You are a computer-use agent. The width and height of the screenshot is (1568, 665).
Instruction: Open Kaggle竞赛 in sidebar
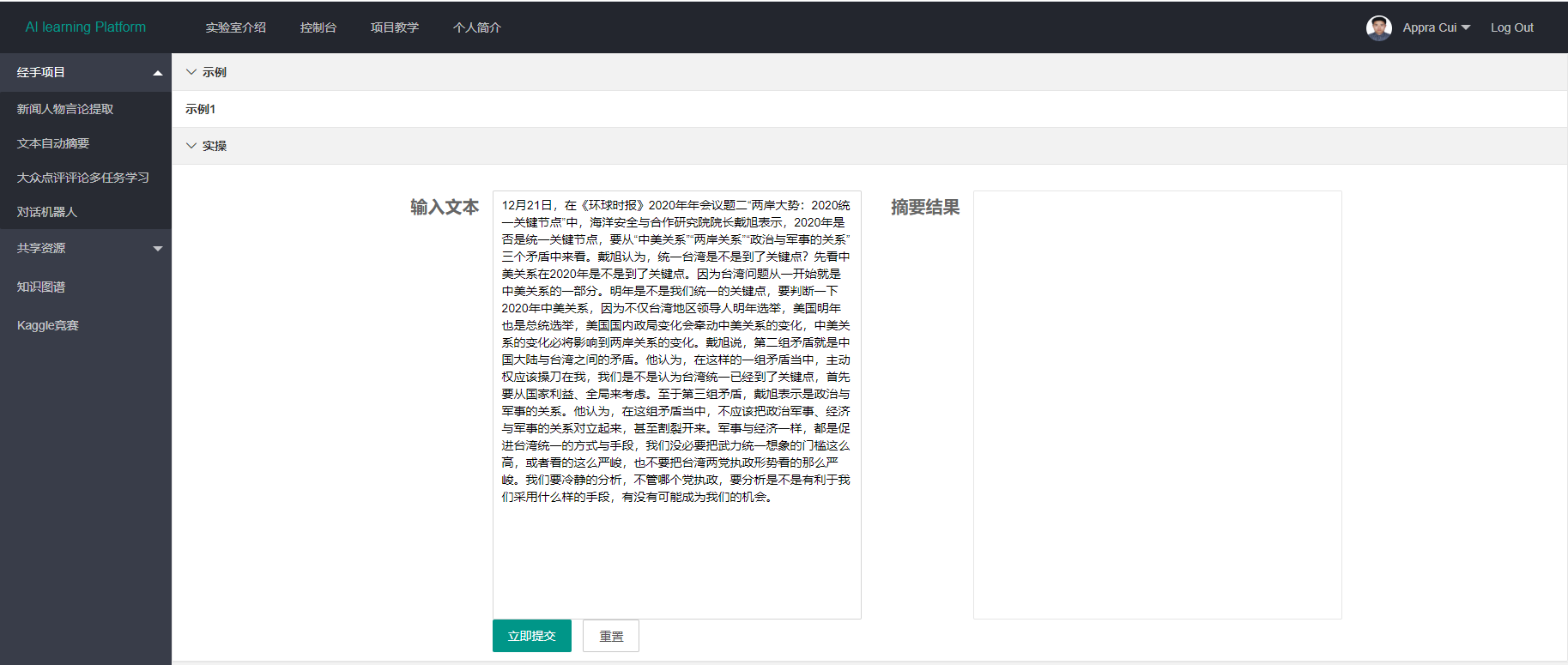pos(86,325)
